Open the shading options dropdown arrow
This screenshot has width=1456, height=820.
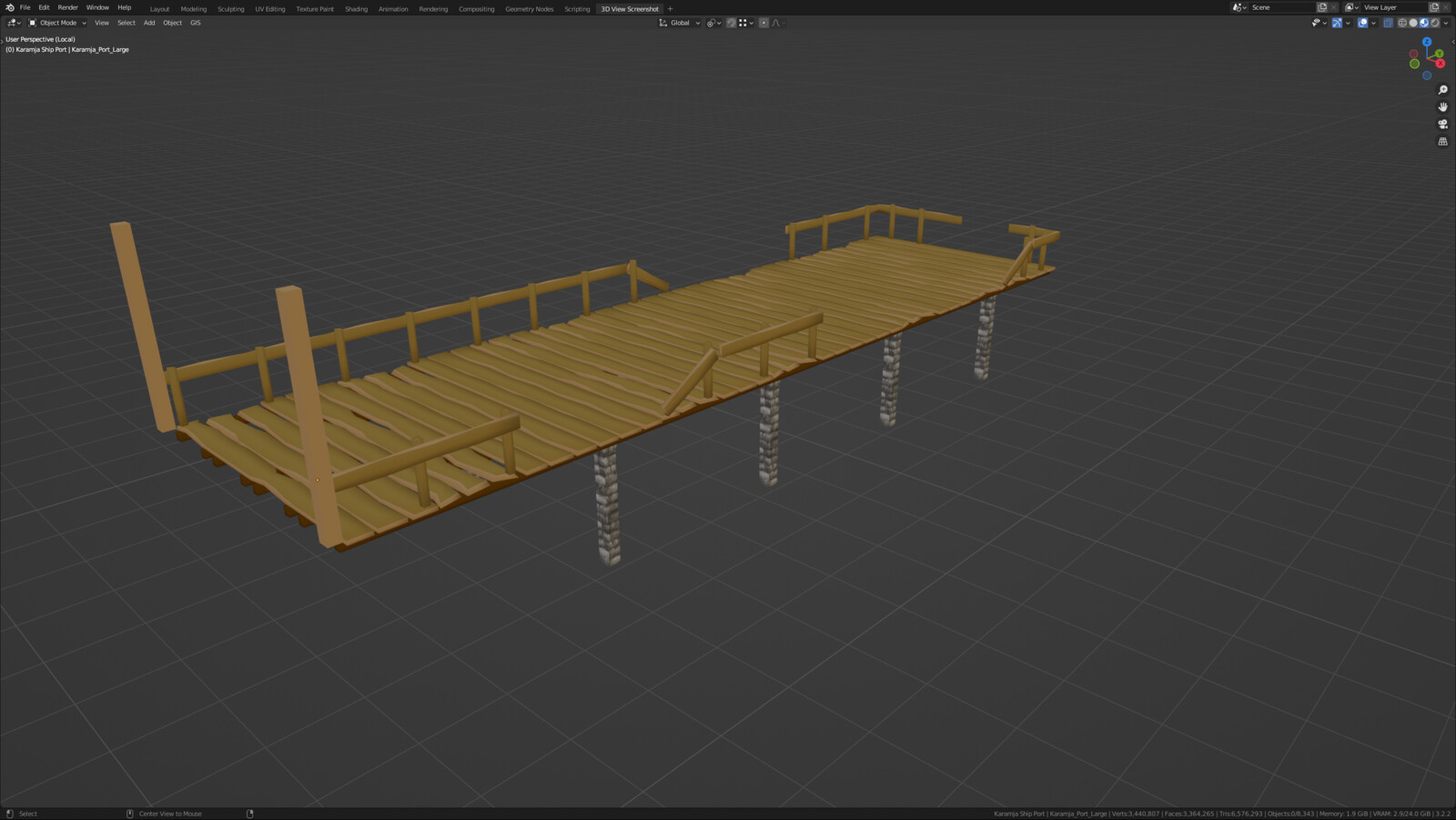(1446, 23)
